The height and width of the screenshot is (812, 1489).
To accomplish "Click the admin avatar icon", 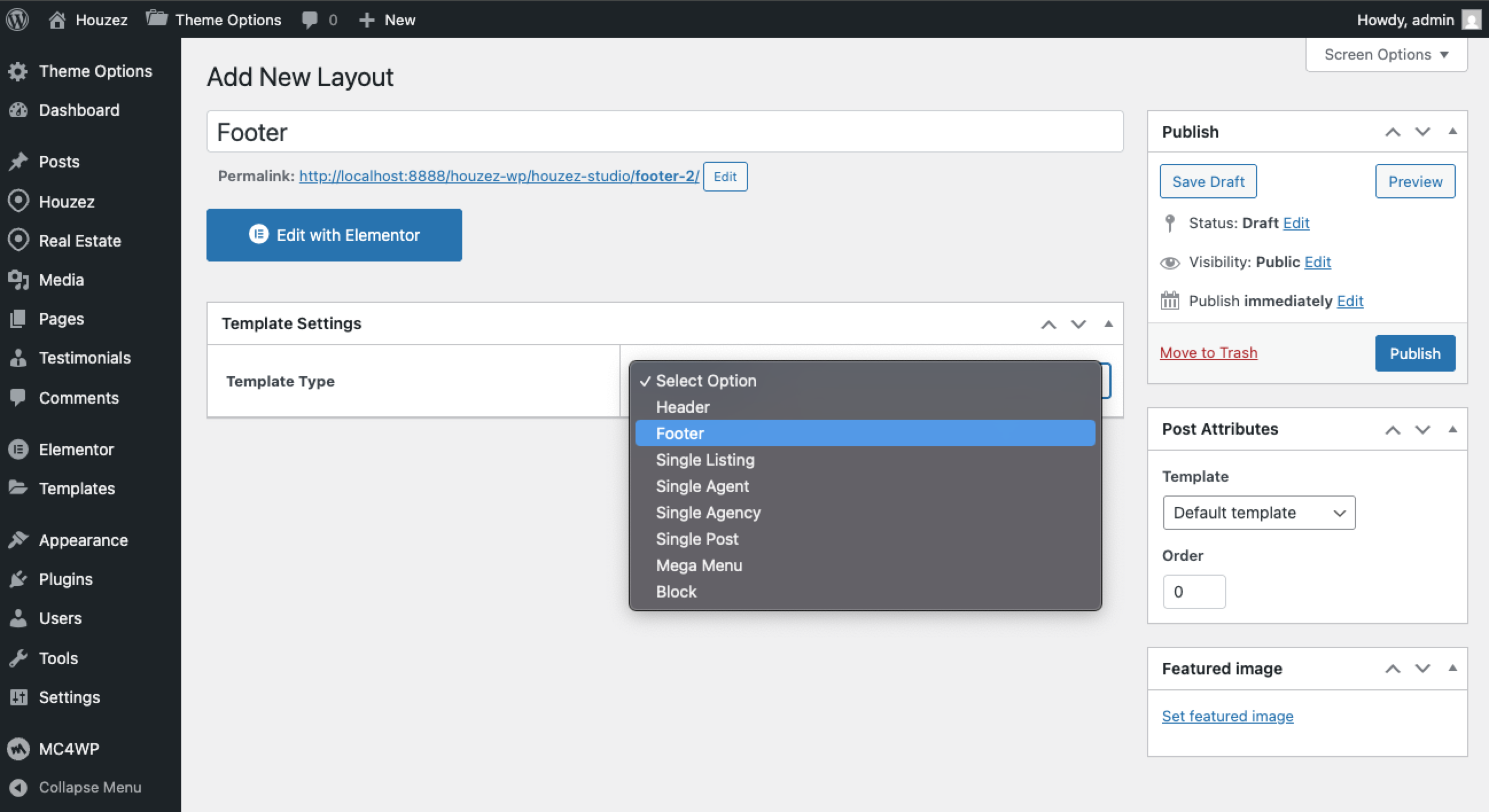I will (1472, 19).
